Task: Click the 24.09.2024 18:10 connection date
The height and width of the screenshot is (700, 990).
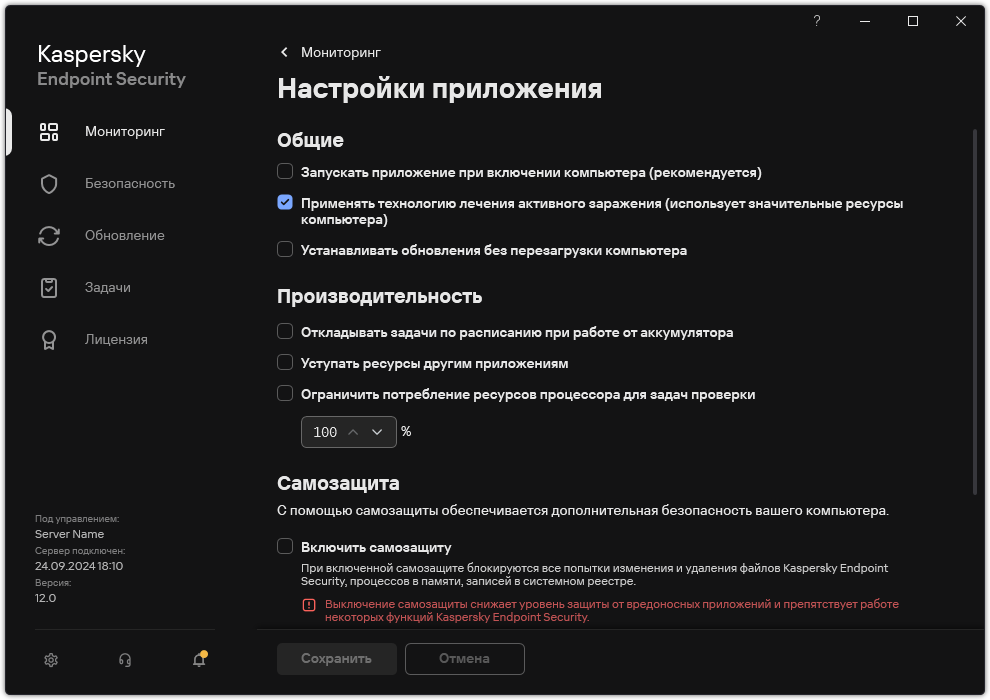Action: pyautogui.click(x=79, y=566)
